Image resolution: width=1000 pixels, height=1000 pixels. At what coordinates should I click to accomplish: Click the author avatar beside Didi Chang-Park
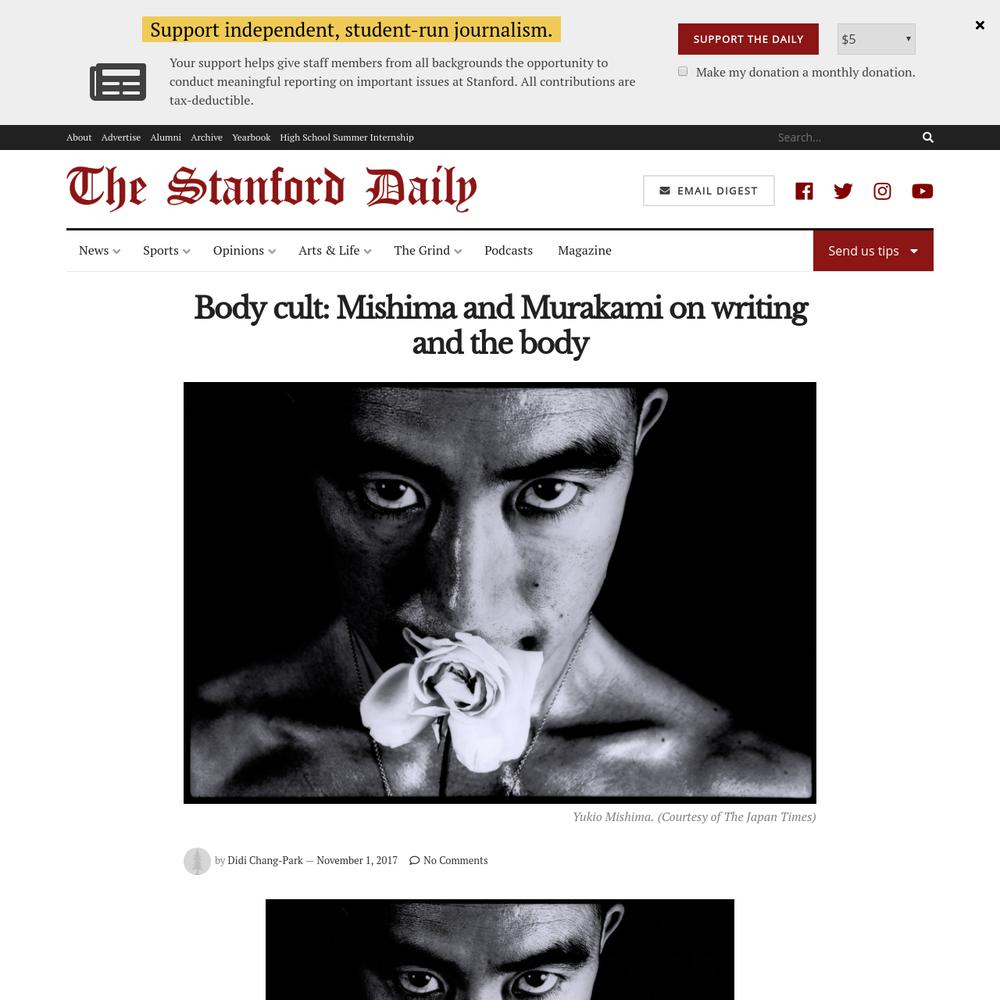coord(197,861)
